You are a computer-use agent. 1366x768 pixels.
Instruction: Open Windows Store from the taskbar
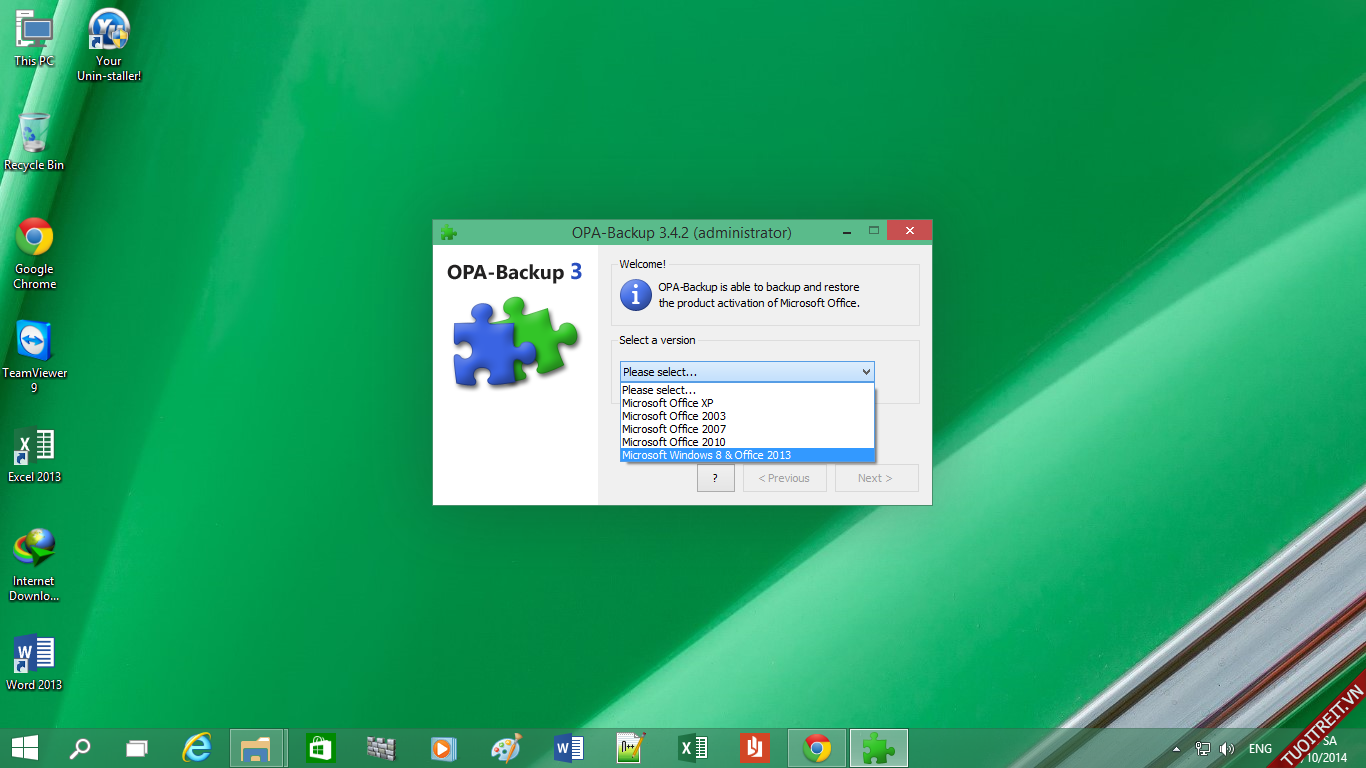pos(320,748)
